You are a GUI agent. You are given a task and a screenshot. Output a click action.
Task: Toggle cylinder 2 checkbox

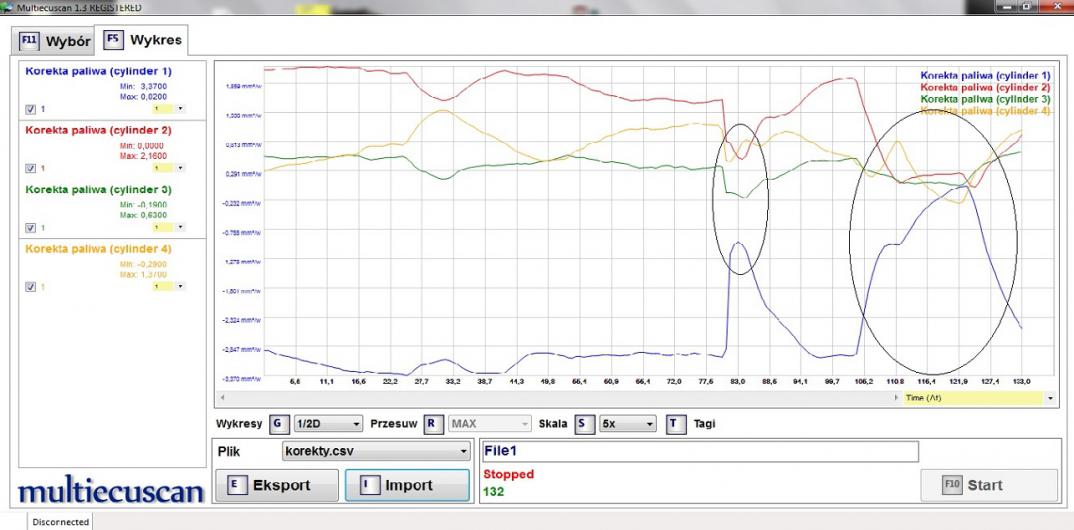[x=30, y=168]
